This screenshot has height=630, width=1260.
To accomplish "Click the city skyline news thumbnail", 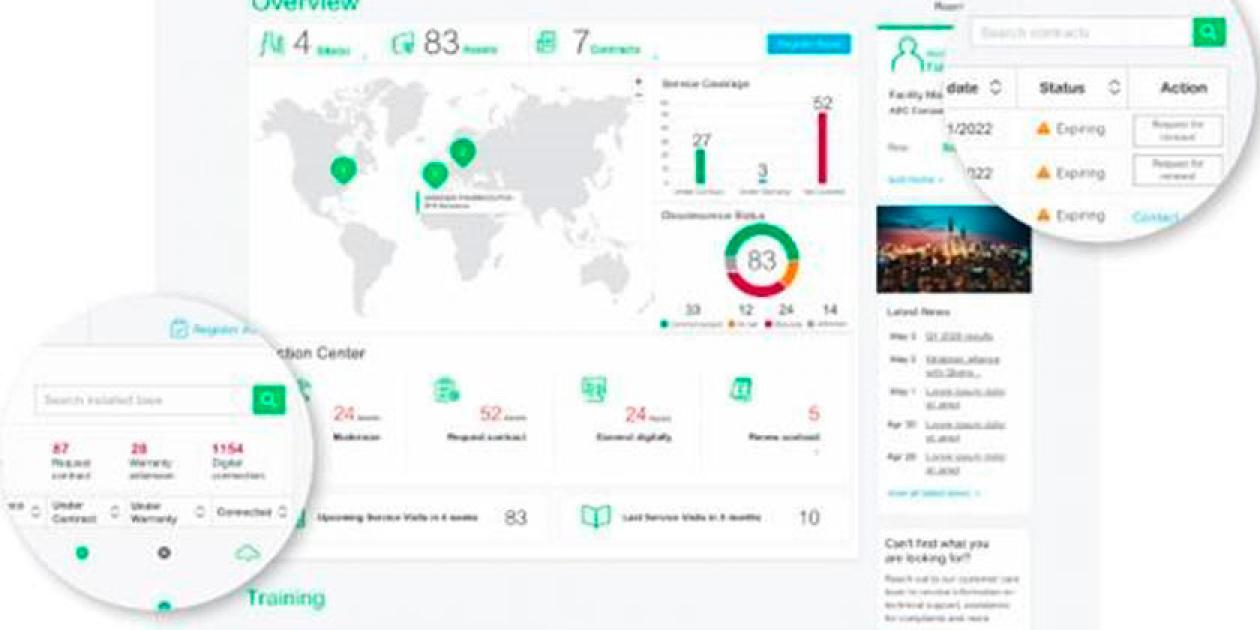I will 953,249.
